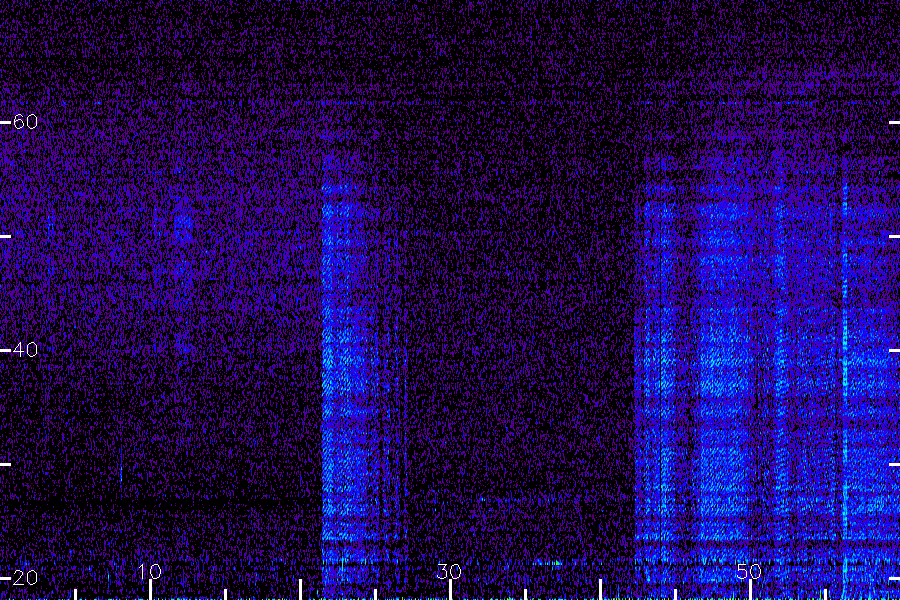900x600 pixels.
Task: Click the "30" label on the horizontal axis
Action: (449, 571)
